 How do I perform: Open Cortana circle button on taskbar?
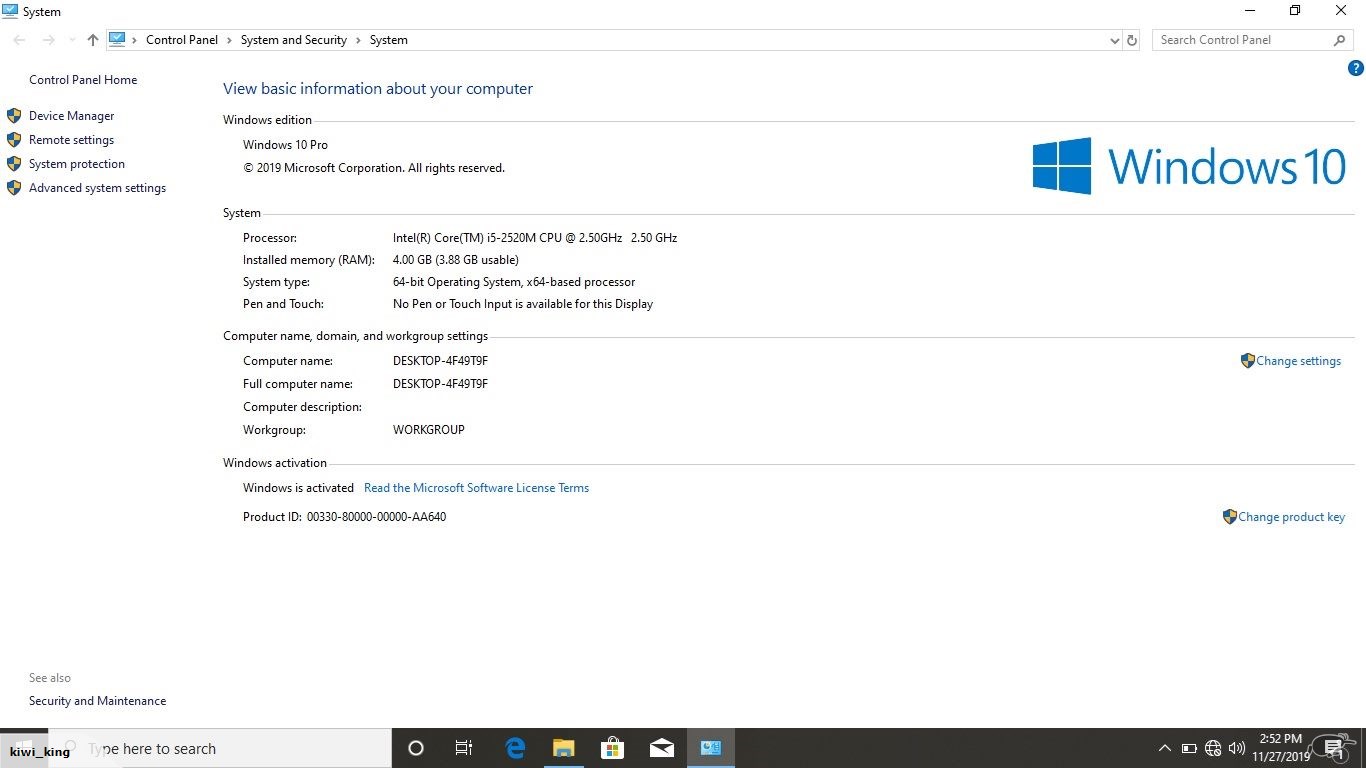pos(416,748)
